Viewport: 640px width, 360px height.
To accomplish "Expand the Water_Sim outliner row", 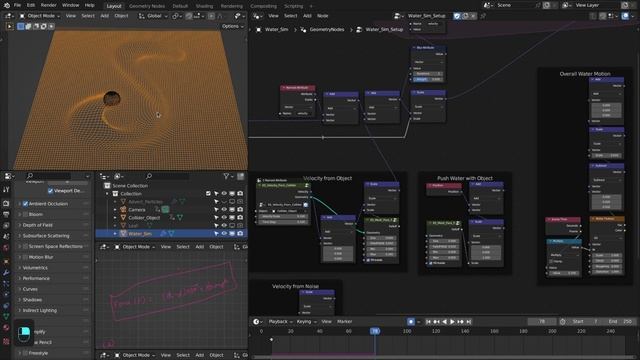I will (x=115, y=233).
